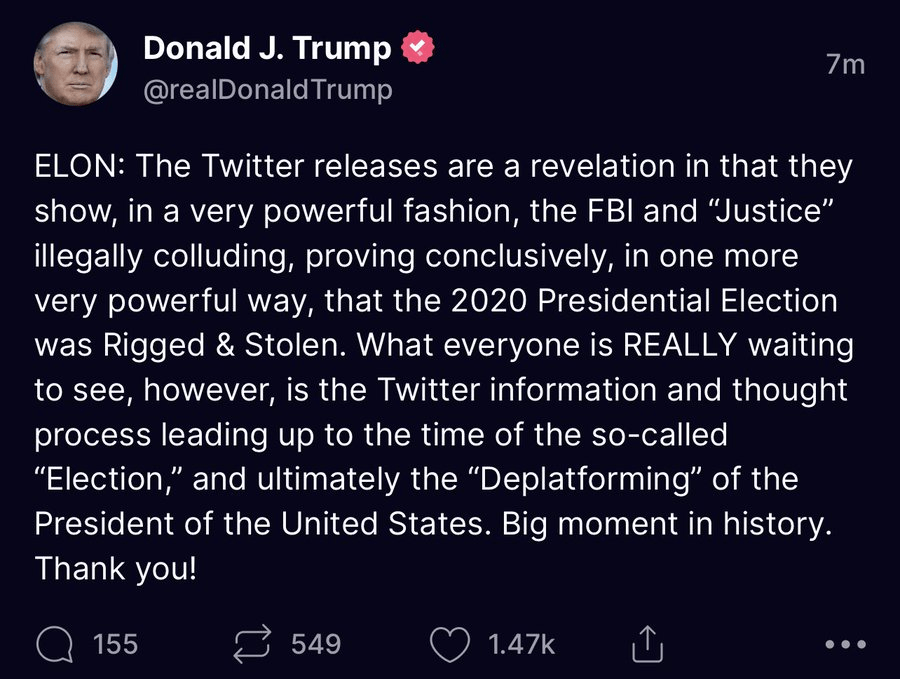The image size is (900, 679).
Task: Open the three-dot more options menu
Action: pos(844,645)
